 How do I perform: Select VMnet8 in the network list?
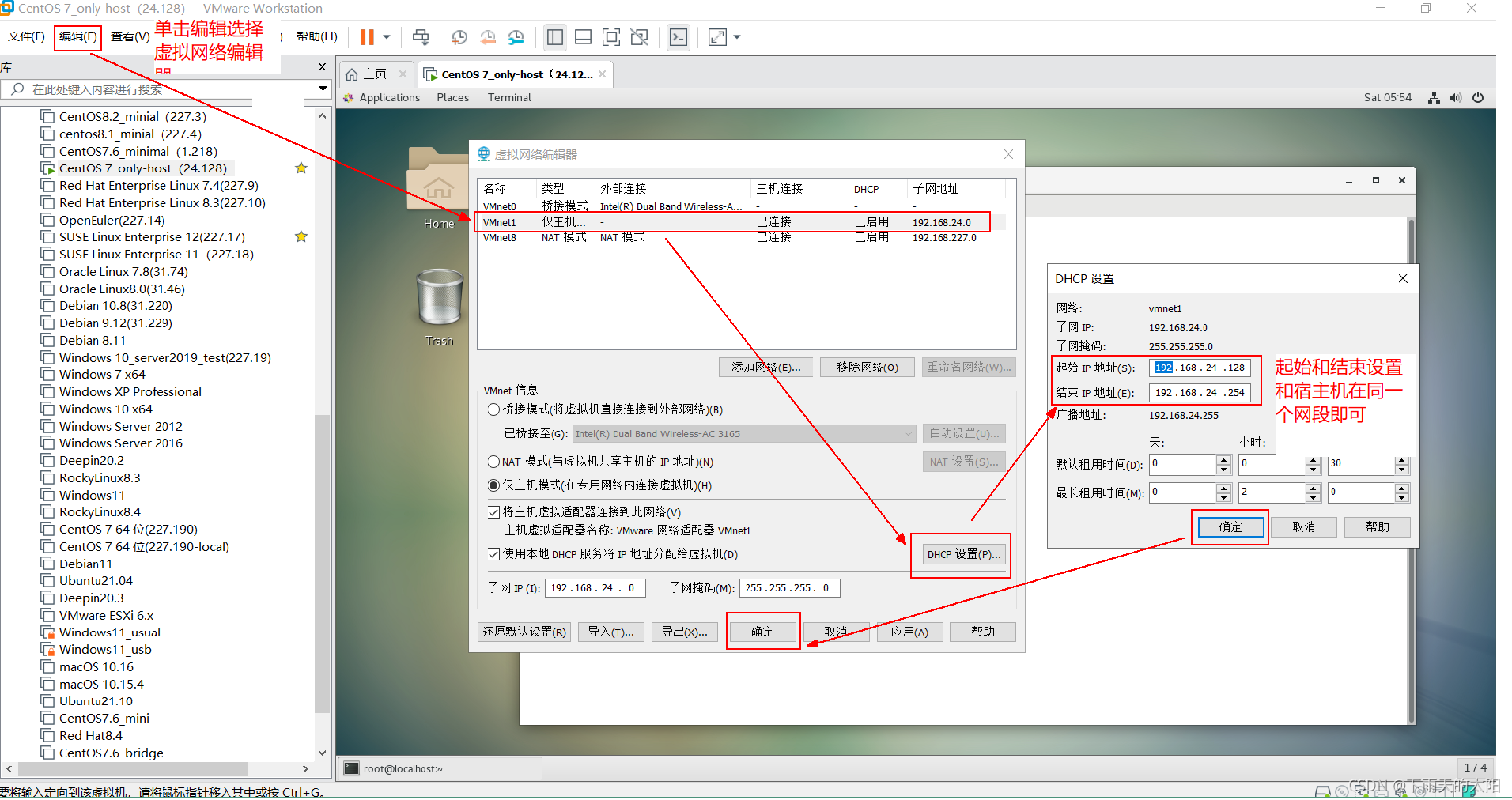[x=501, y=237]
